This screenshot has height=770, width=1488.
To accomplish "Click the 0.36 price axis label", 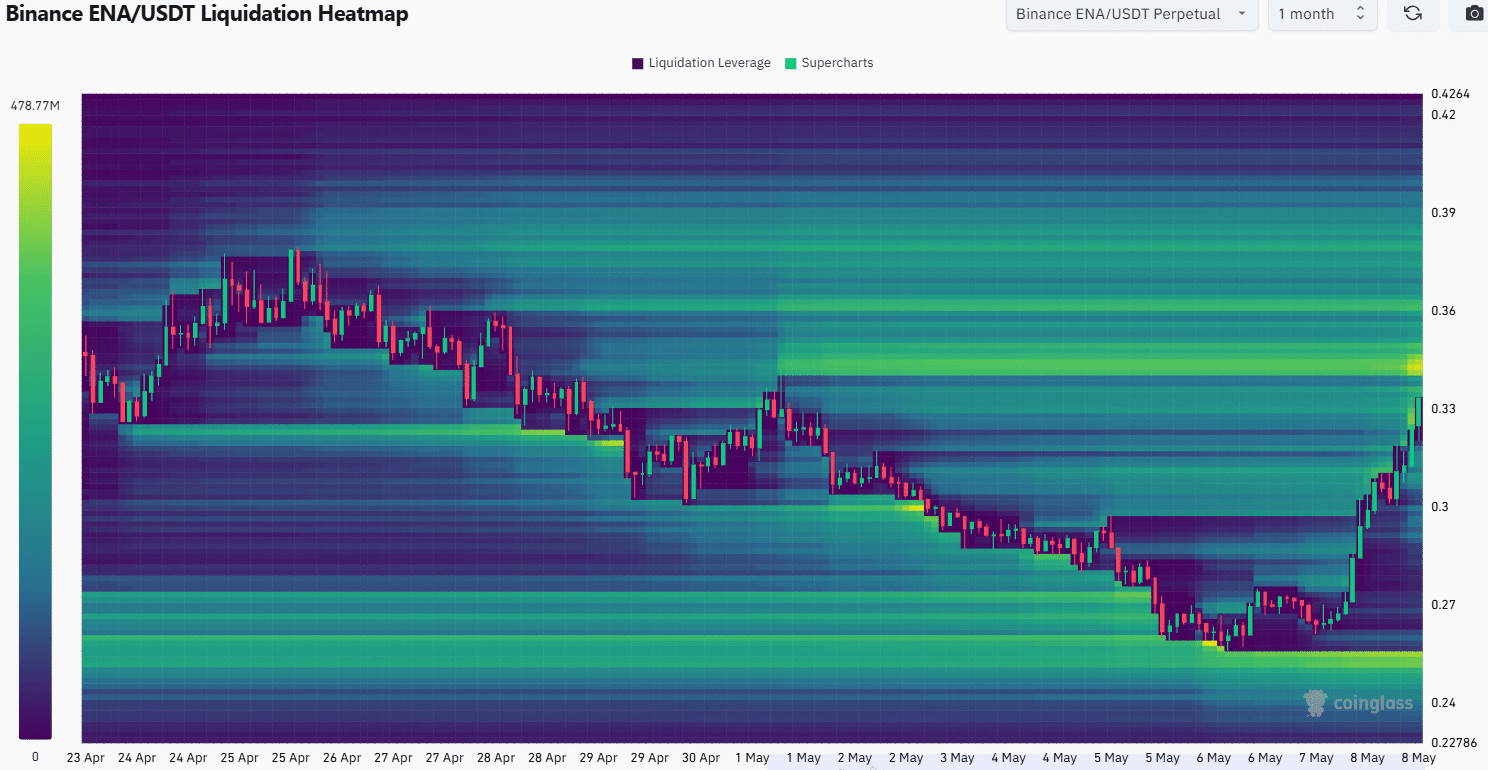I will click(x=1442, y=311).
